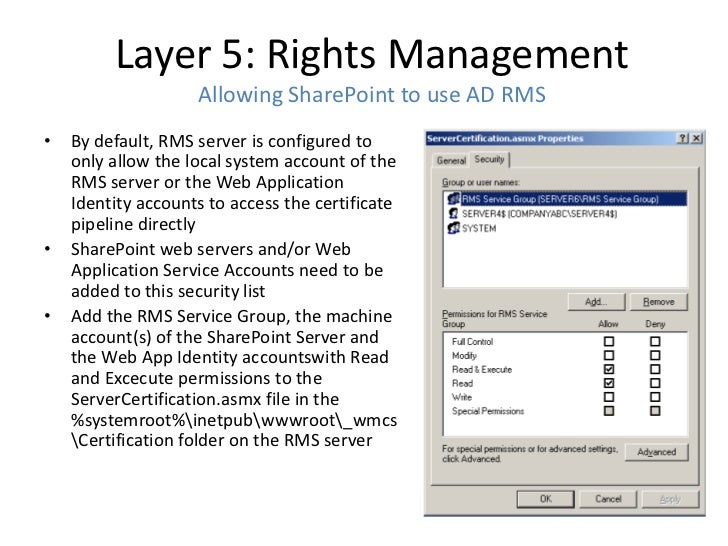Click bullet text starting 'SharePoint web servers and/or'
The height and width of the screenshot is (546, 728).
tap(227, 270)
